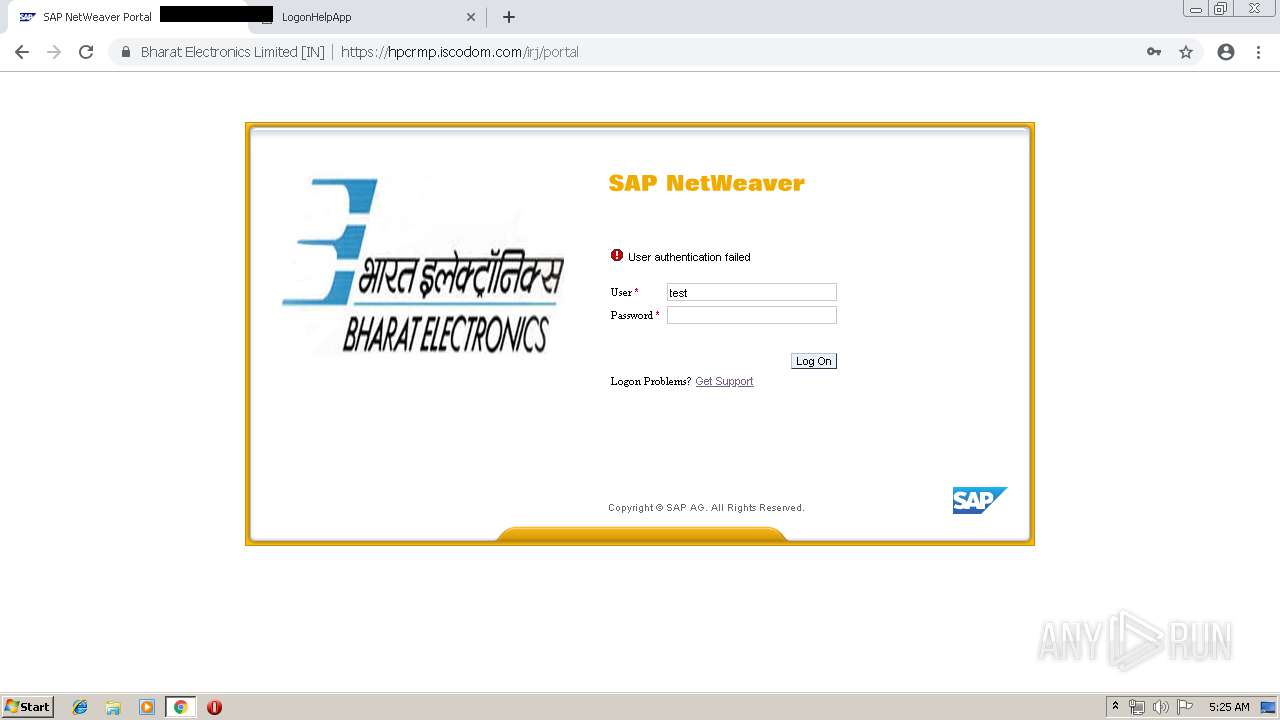Restore down the Chrome window
1280x720 pixels.
(1221, 9)
